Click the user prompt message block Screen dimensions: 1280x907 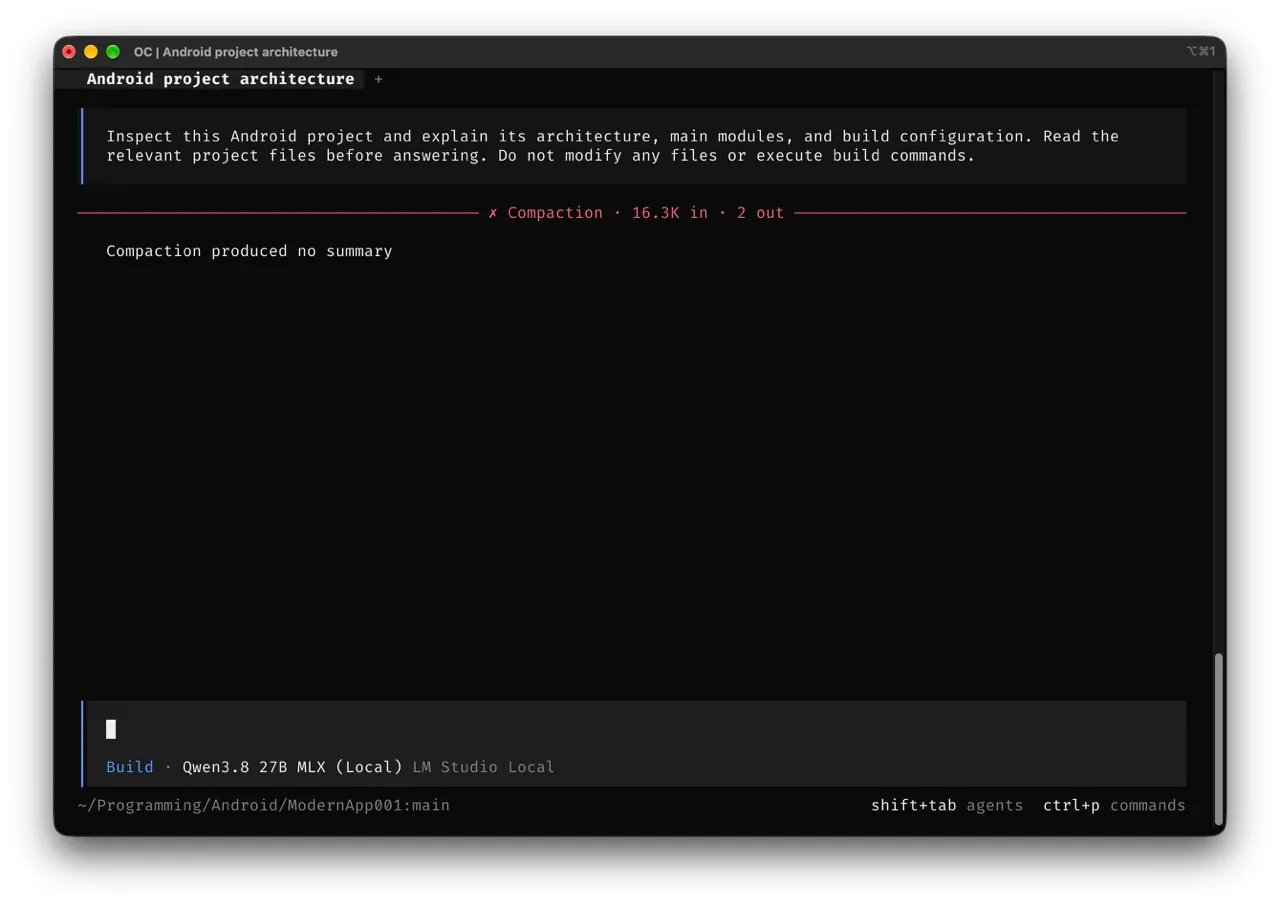tap(634, 146)
